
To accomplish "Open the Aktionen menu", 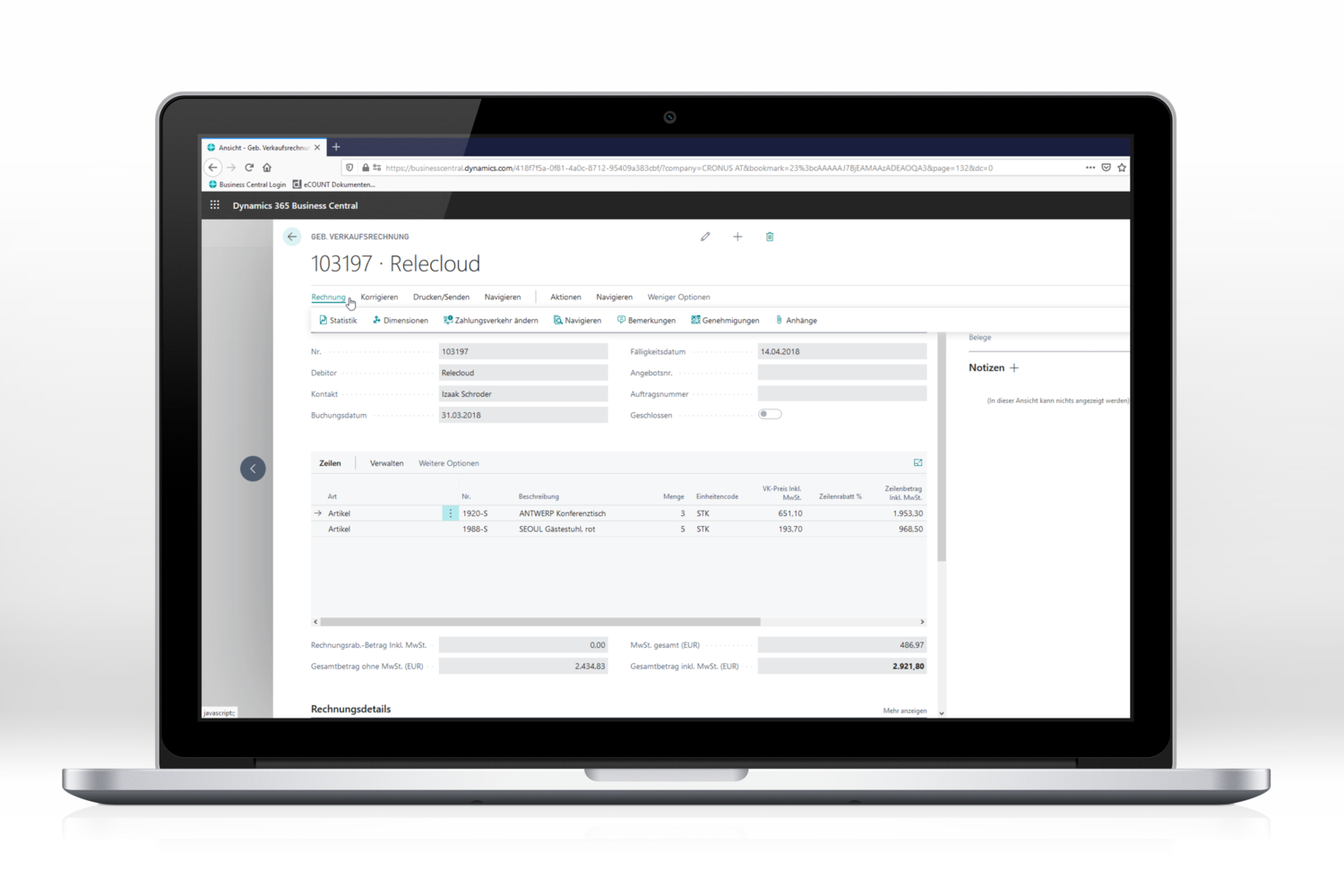I will [565, 297].
